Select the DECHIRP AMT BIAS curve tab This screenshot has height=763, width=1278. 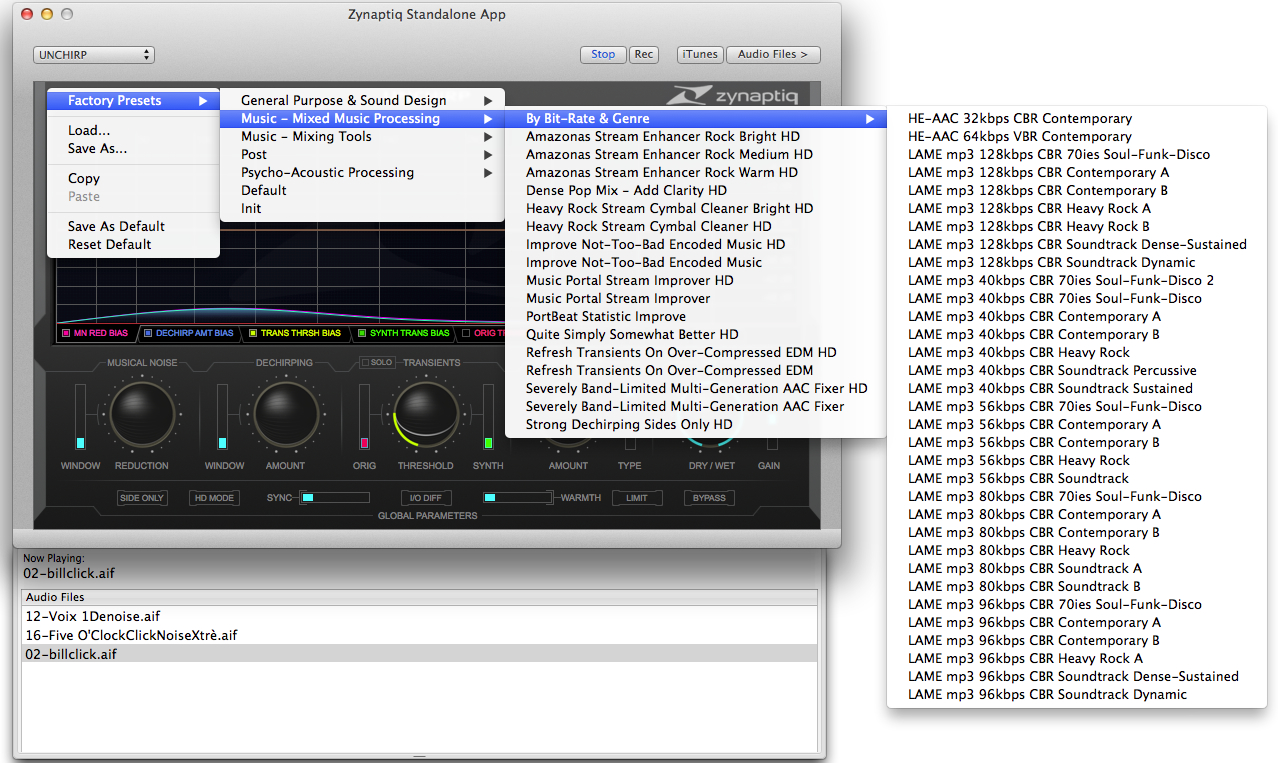(188, 333)
